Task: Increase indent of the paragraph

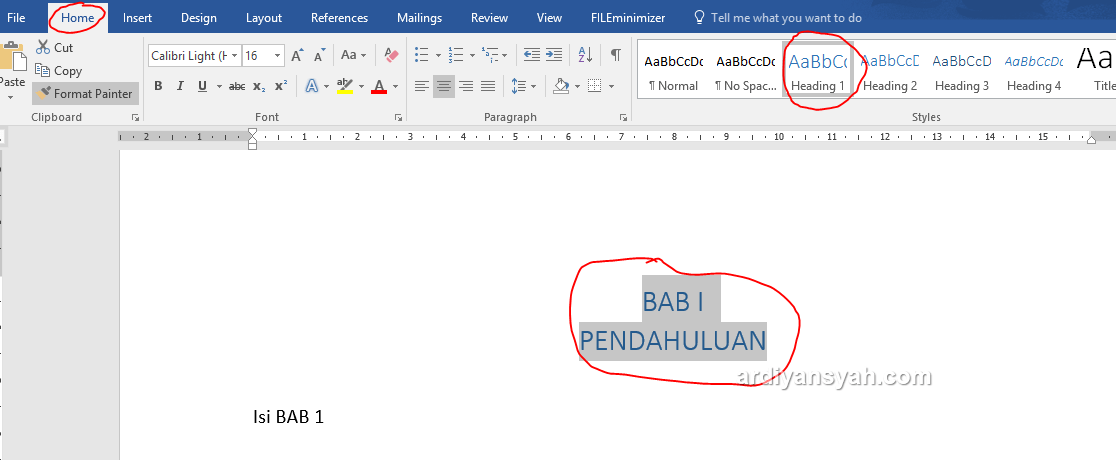Action: point(553,56)
